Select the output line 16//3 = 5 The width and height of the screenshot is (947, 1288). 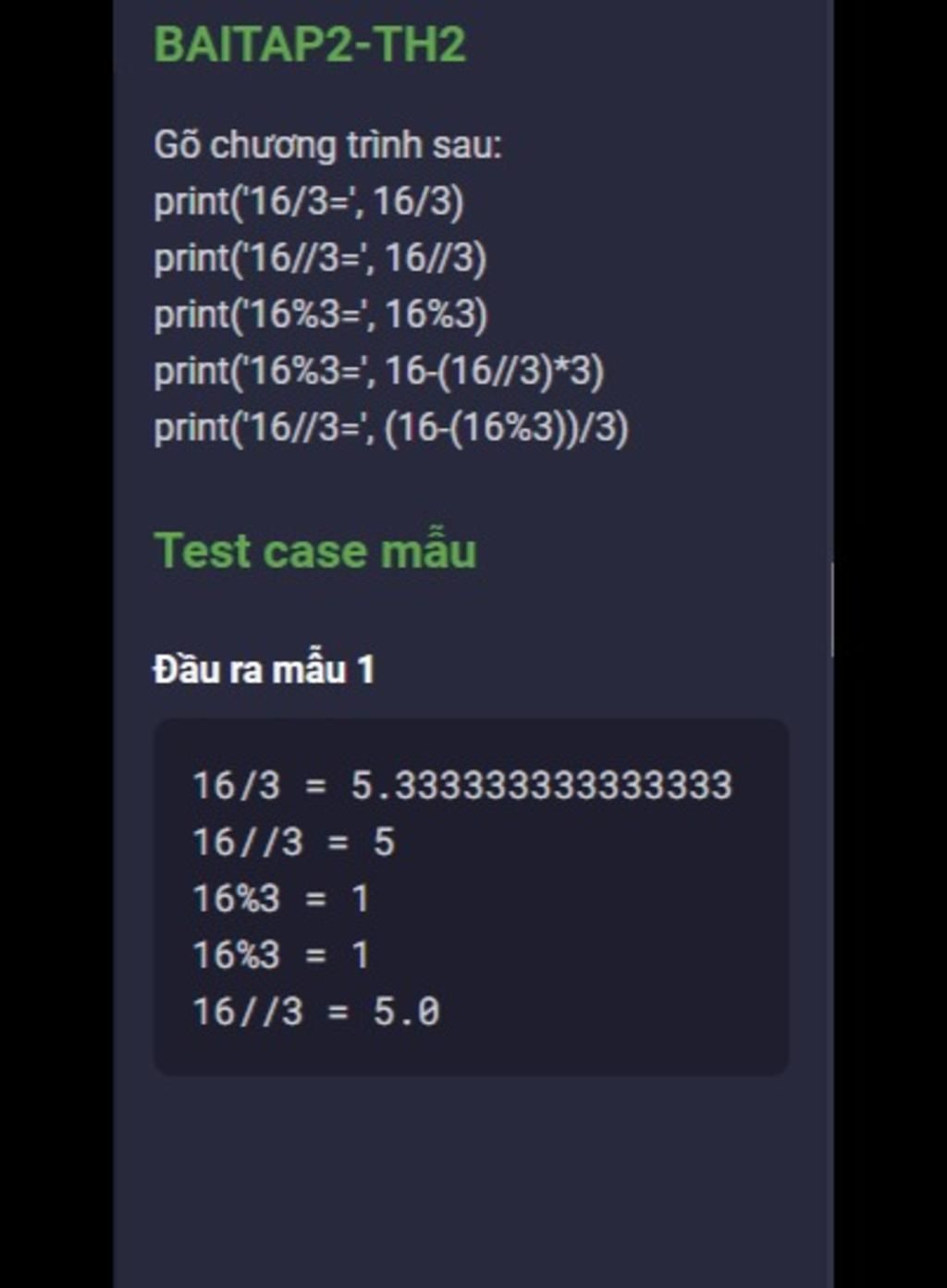pyautogui.click(x=293, y=842)
